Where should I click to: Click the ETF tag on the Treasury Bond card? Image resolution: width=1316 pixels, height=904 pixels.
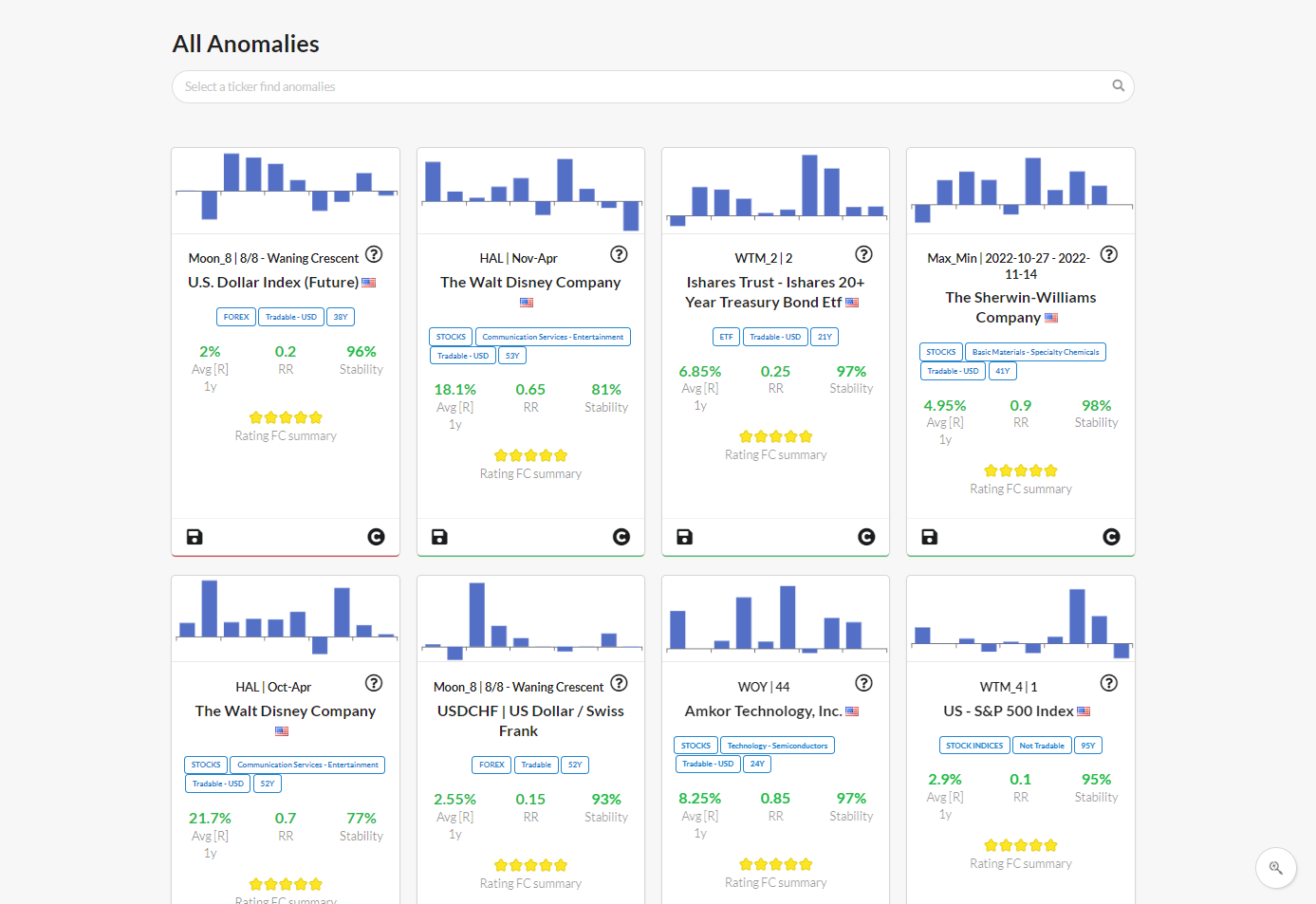[726, 336]
